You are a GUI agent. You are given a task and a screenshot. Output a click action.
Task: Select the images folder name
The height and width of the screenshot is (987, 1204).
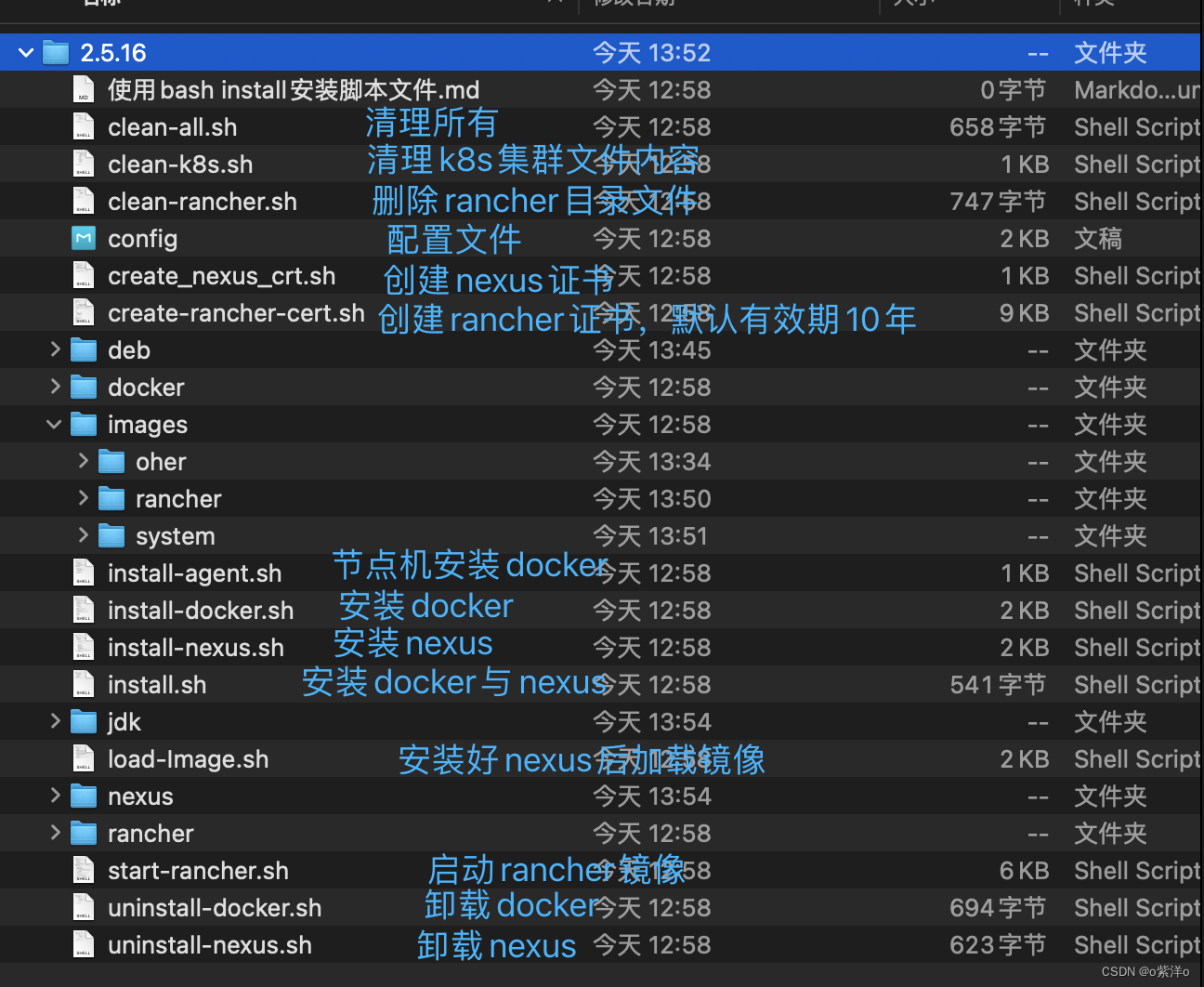(x=148, y=426)
